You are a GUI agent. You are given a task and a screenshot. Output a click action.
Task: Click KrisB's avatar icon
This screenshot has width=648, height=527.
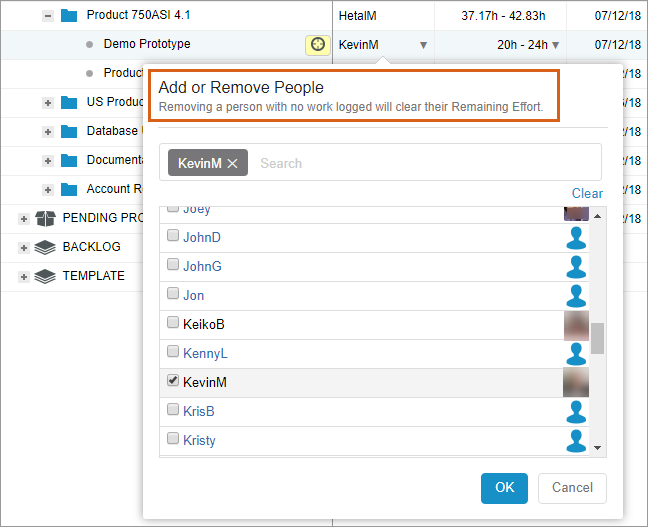(576, 412)
